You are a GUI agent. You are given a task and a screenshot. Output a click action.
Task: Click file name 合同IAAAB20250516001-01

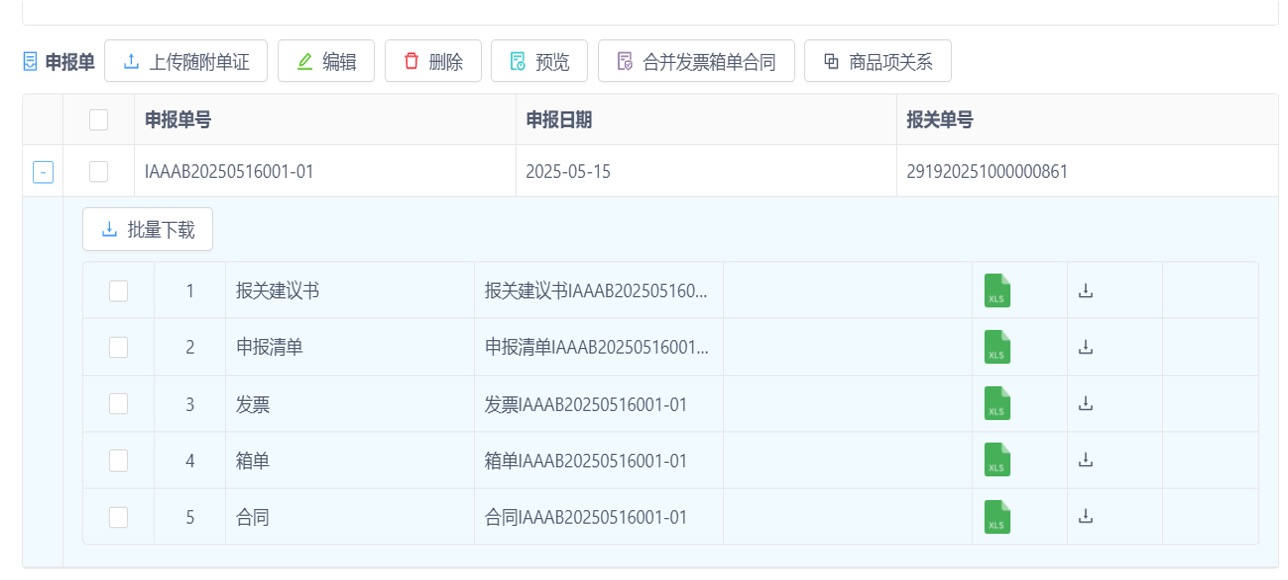[586, 517]
